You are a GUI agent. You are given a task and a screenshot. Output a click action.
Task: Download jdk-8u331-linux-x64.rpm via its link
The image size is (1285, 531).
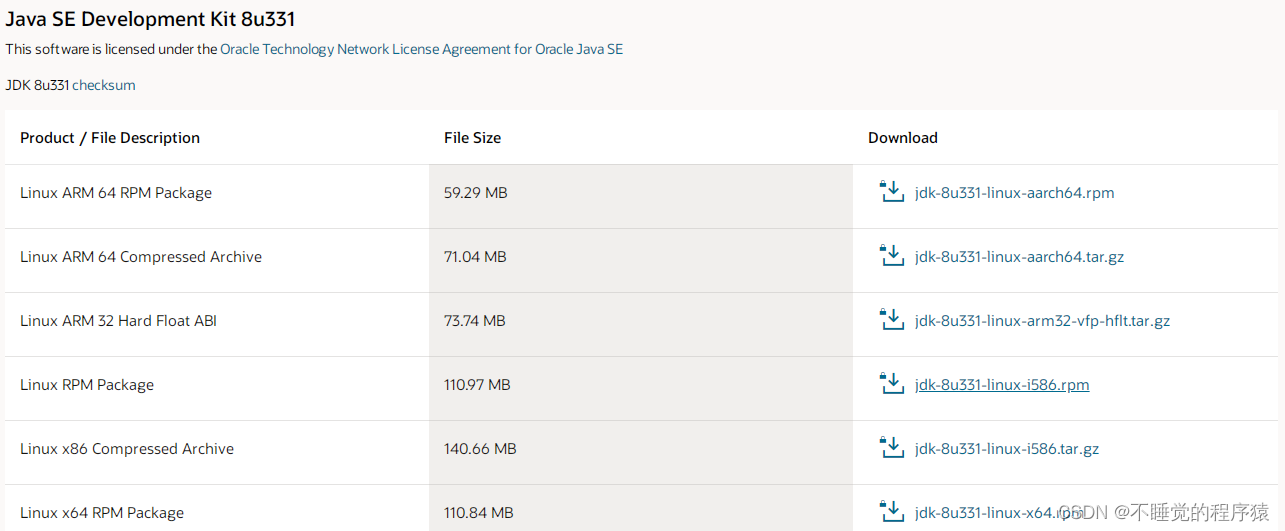pyautogui.click(x=999, y=513)
